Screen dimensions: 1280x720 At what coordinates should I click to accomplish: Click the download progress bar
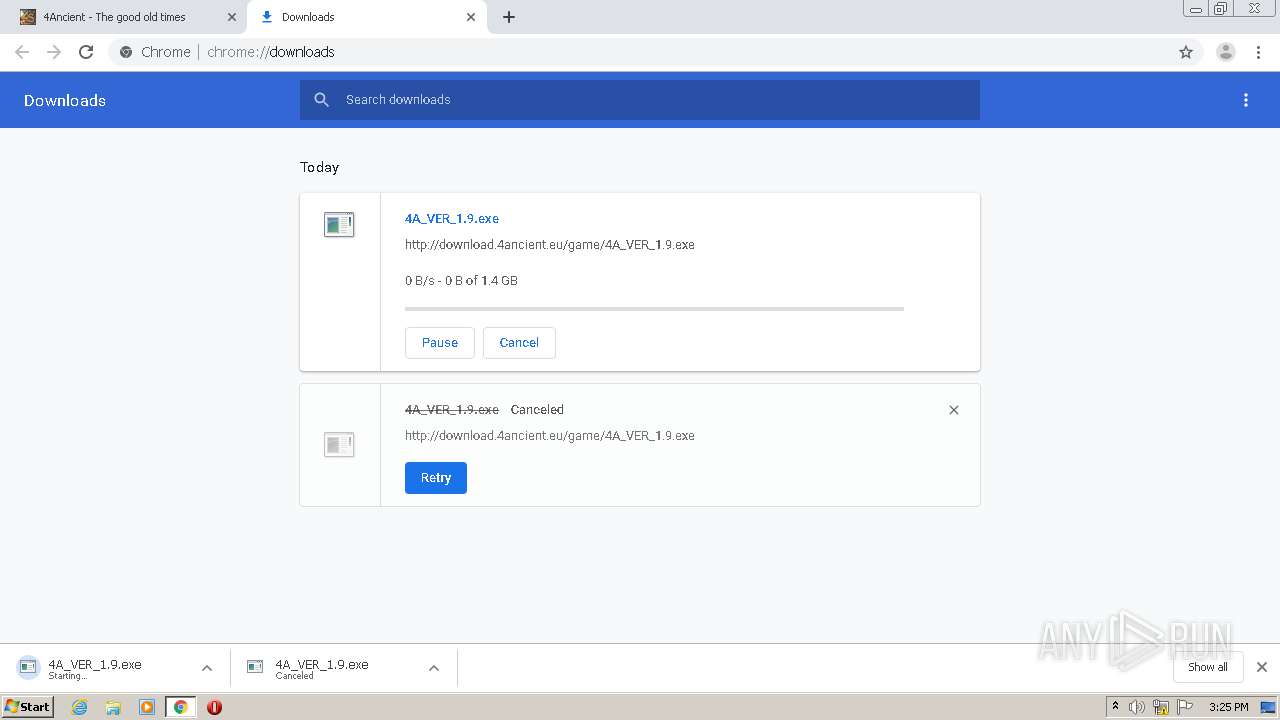(x=654, y=309)
